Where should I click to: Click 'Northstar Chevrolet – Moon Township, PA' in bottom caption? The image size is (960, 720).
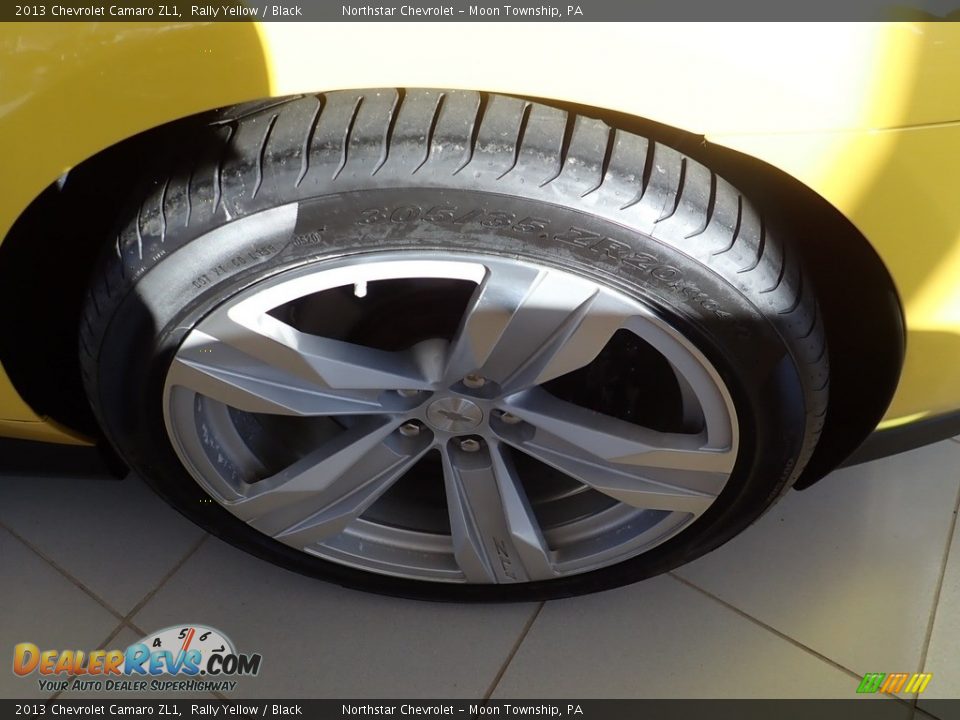point(462,710)
